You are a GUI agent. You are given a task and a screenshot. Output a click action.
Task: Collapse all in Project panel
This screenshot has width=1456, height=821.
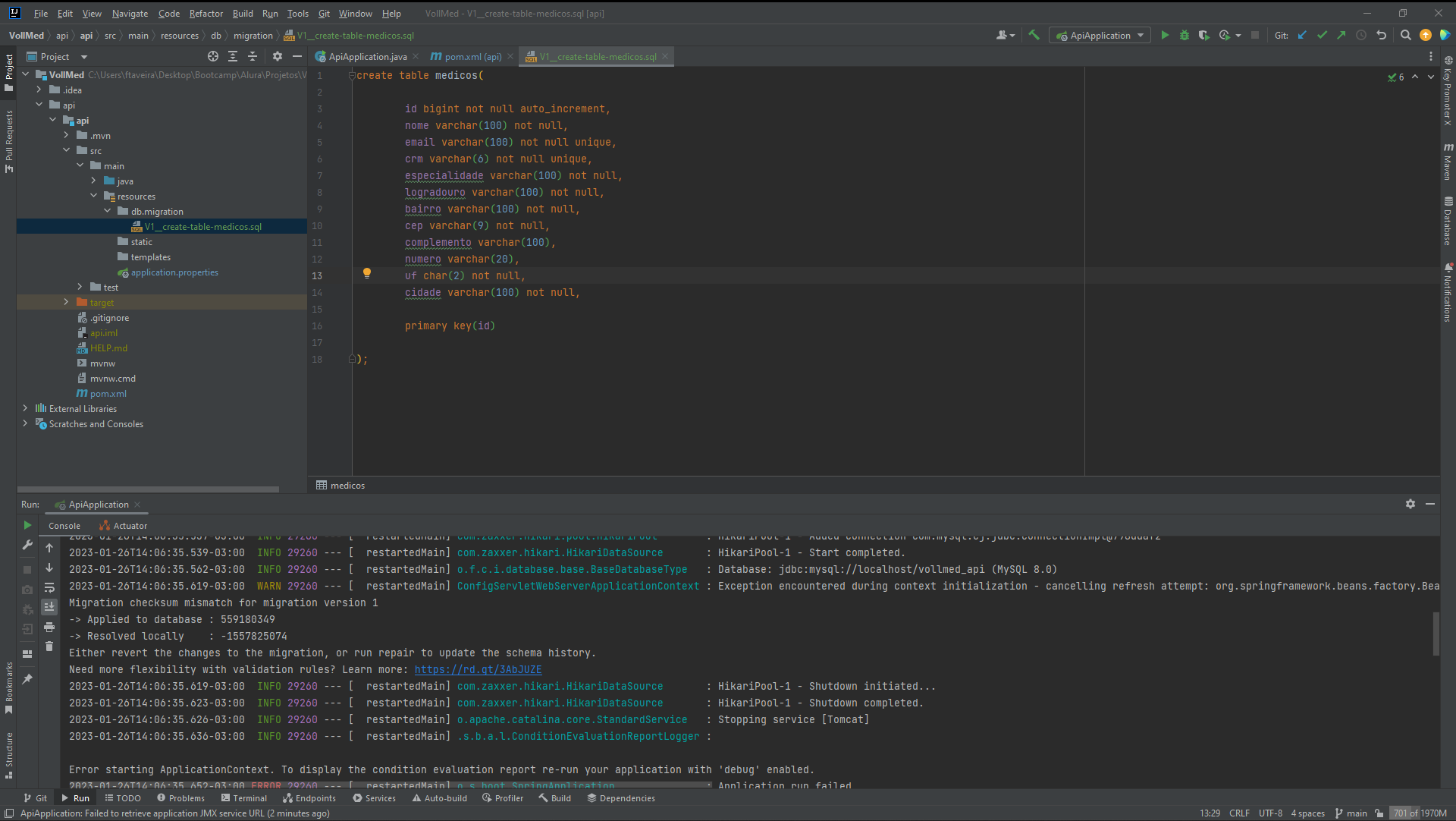pos(253,56)
